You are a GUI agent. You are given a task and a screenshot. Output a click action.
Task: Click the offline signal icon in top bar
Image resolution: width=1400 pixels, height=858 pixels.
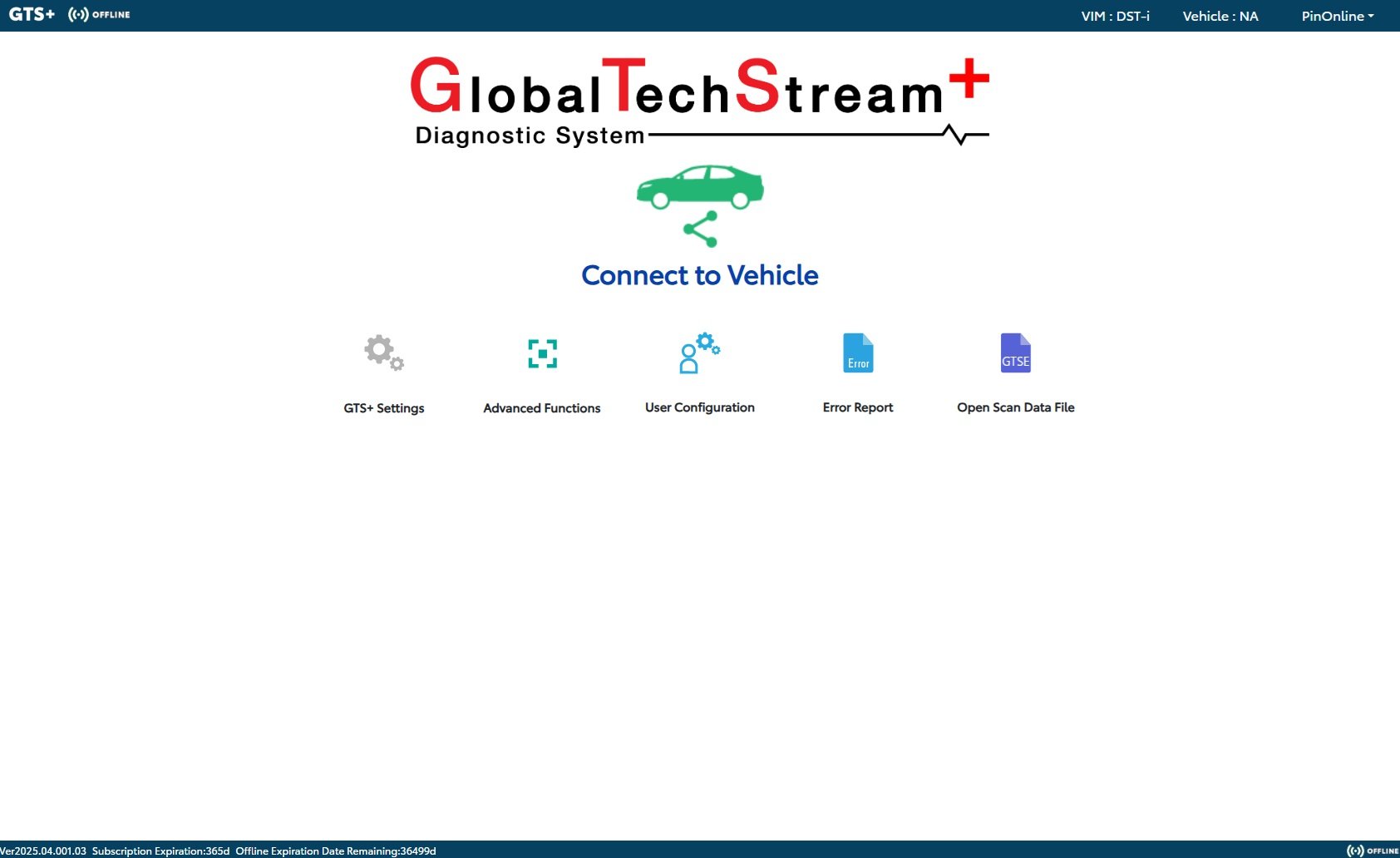click(x=99, y=15)
